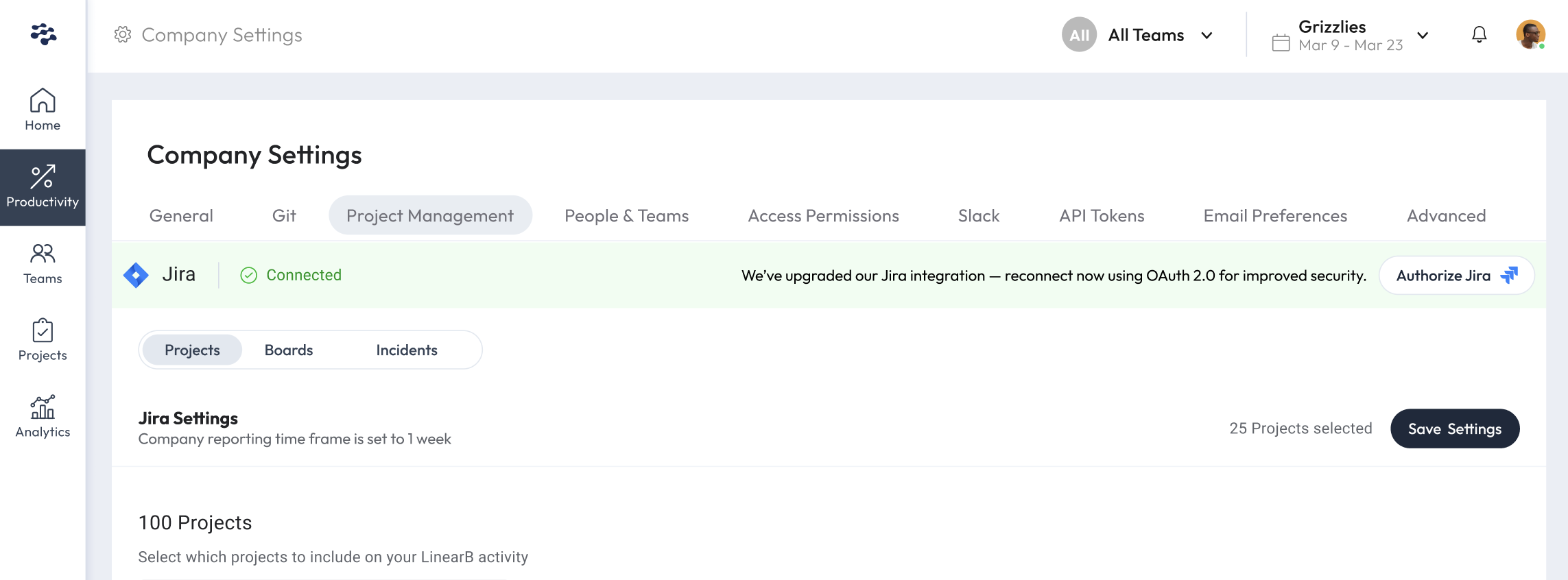The image size is (1568, 580).
Task: Open the Email Preferences tab
Action: (x=1275, y=216)
